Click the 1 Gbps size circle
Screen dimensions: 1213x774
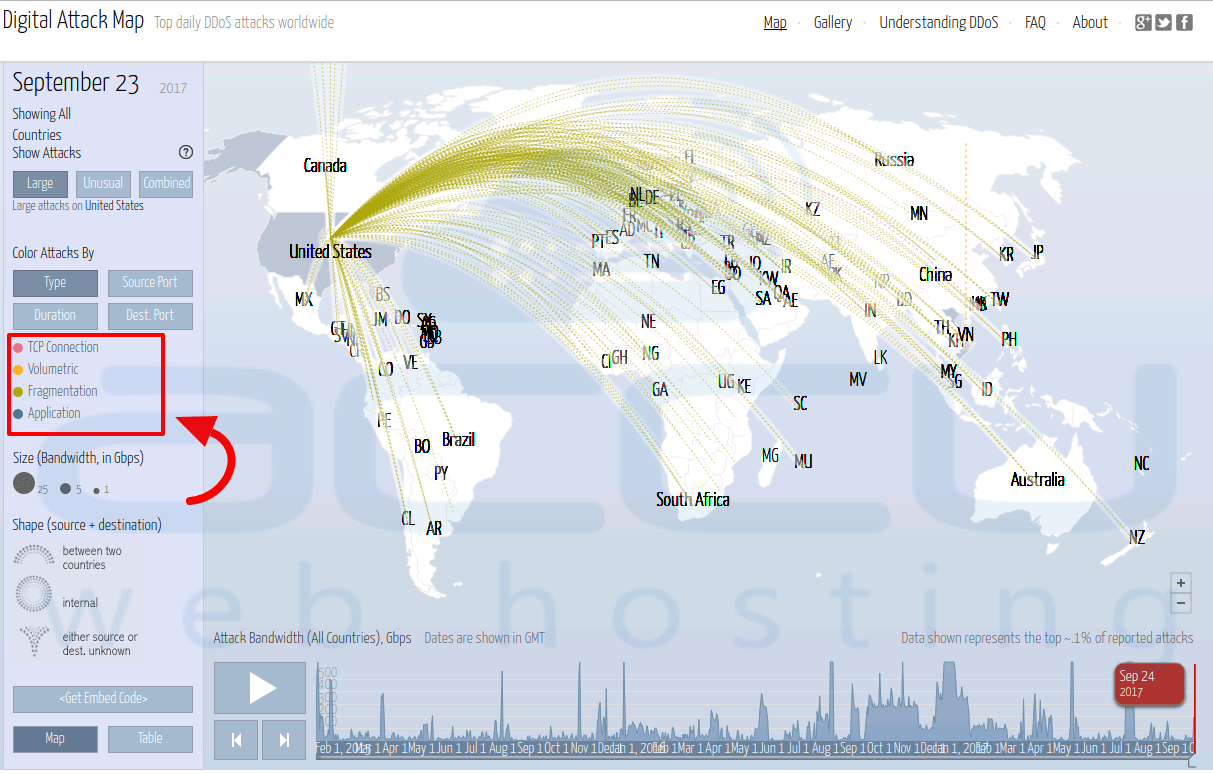click(96, 491)
